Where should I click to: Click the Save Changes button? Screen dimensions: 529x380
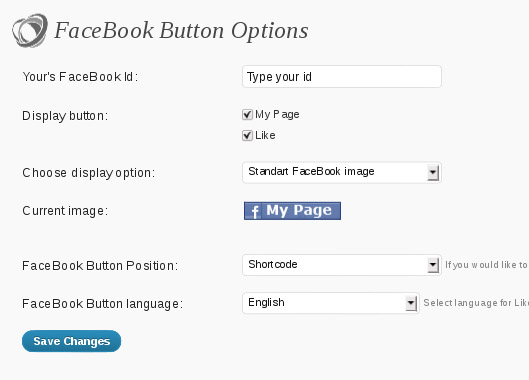coord(72,341)
